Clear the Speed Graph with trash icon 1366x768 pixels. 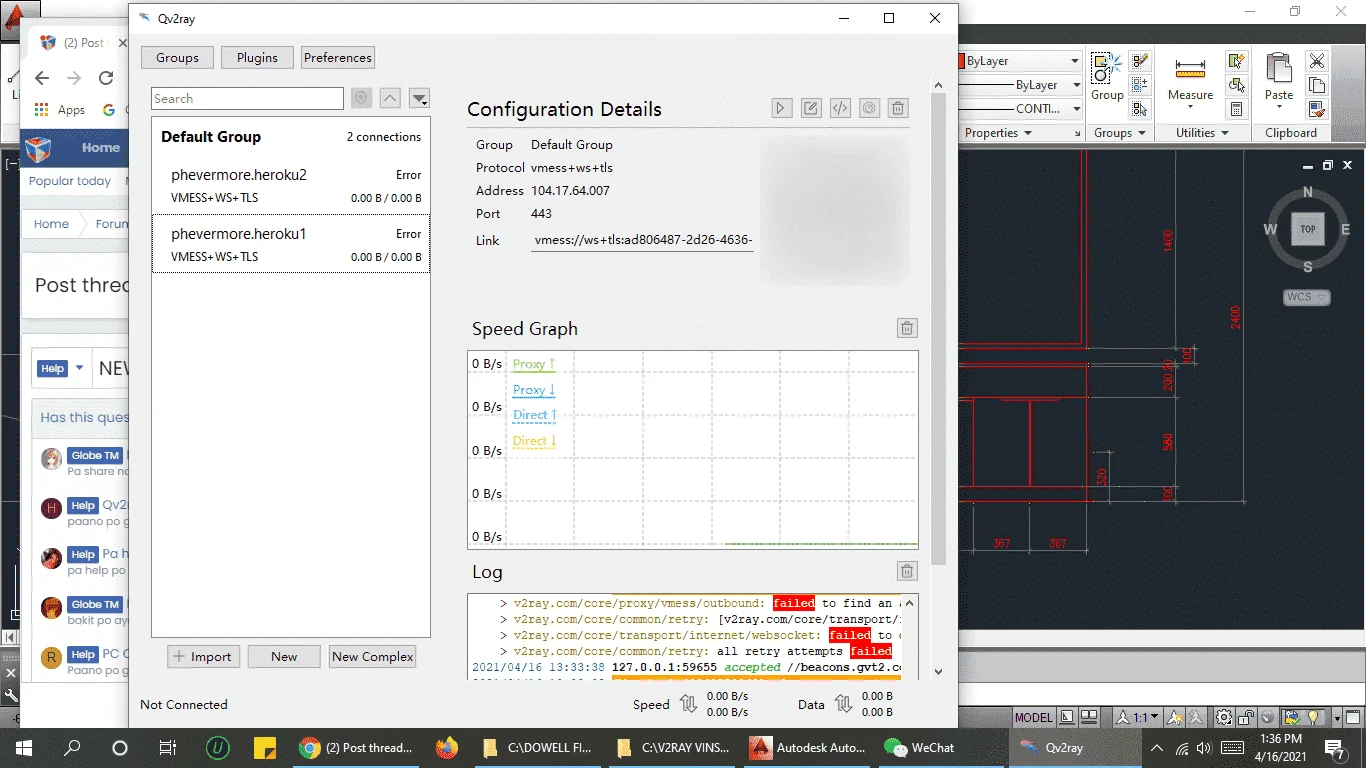point(907,328)
